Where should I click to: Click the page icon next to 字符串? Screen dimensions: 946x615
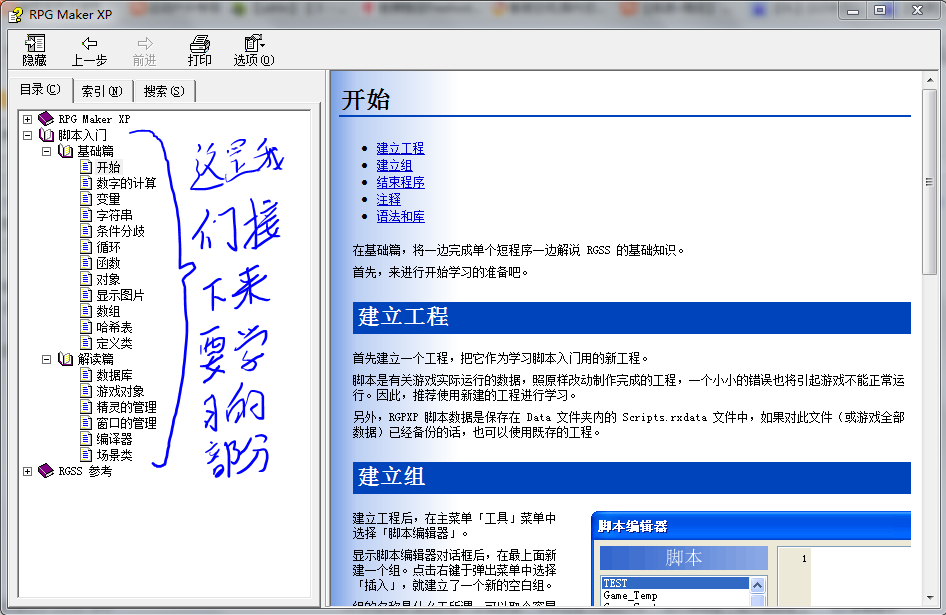86,215
